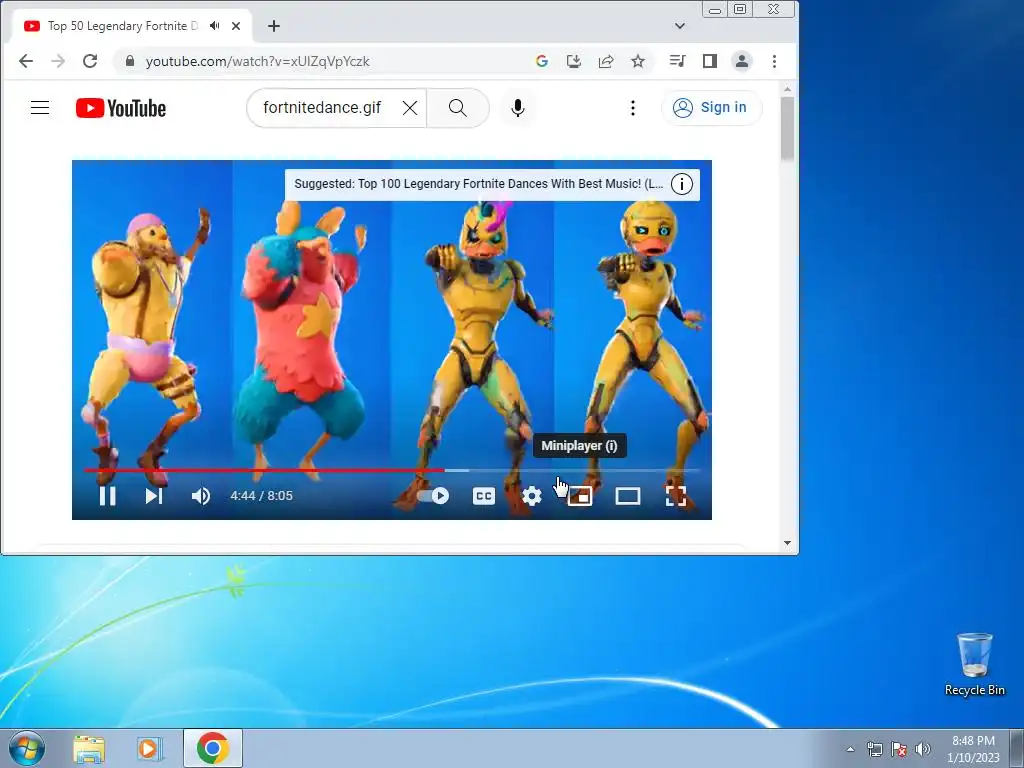Image resolution: width=1024 pixels, height=768 pixels.
Task: Install app icon in address bar
Action: click(573, 61)
